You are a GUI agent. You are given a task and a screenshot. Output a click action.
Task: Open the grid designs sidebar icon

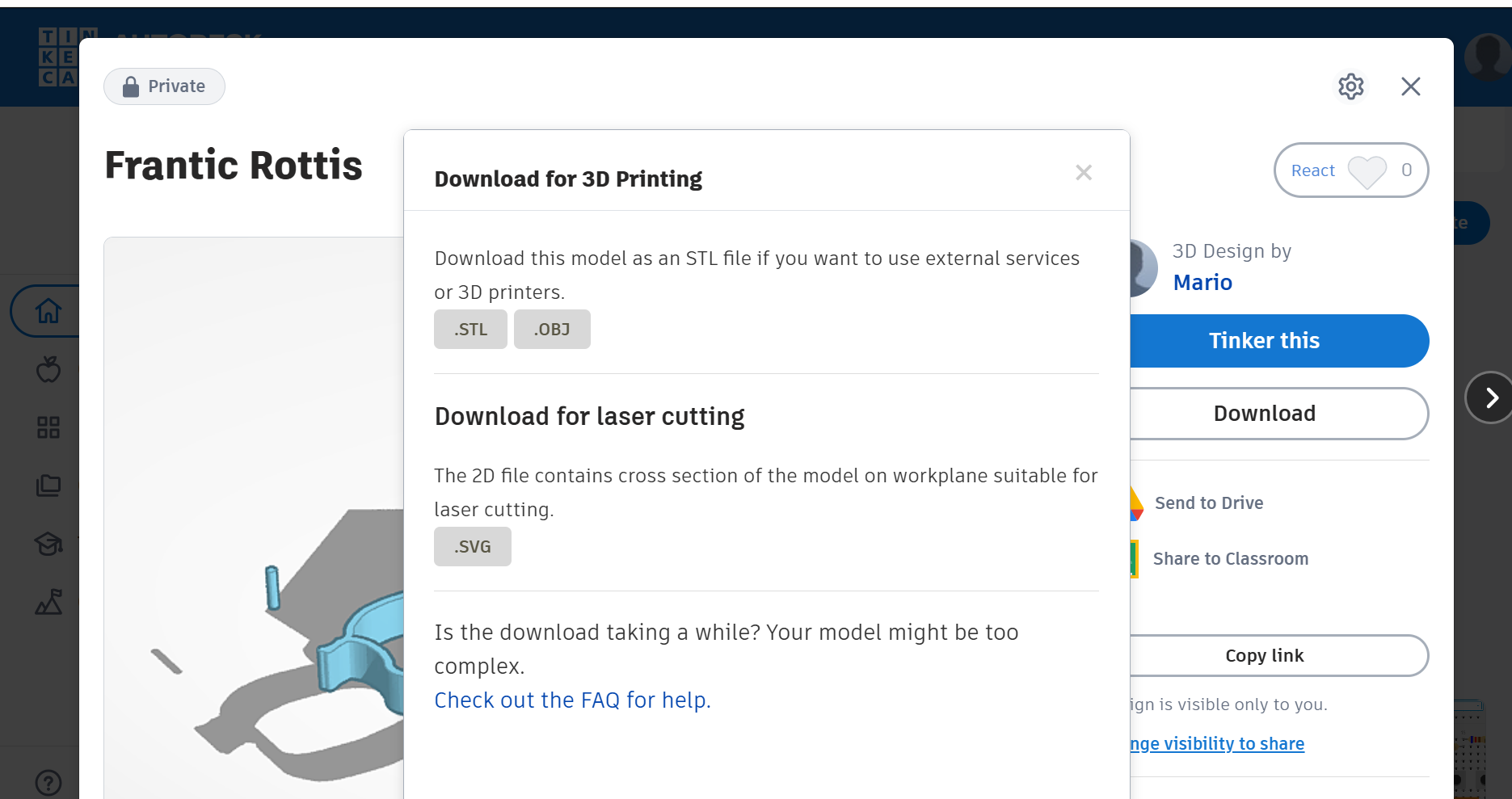click(x=48, y=427)
